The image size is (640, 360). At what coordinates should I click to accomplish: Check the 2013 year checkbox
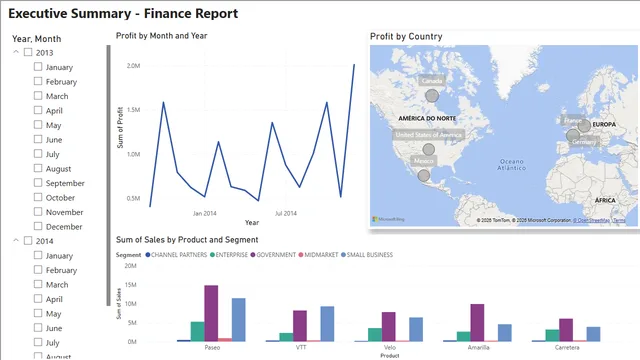pyautogui.click(x=28, y=52)
